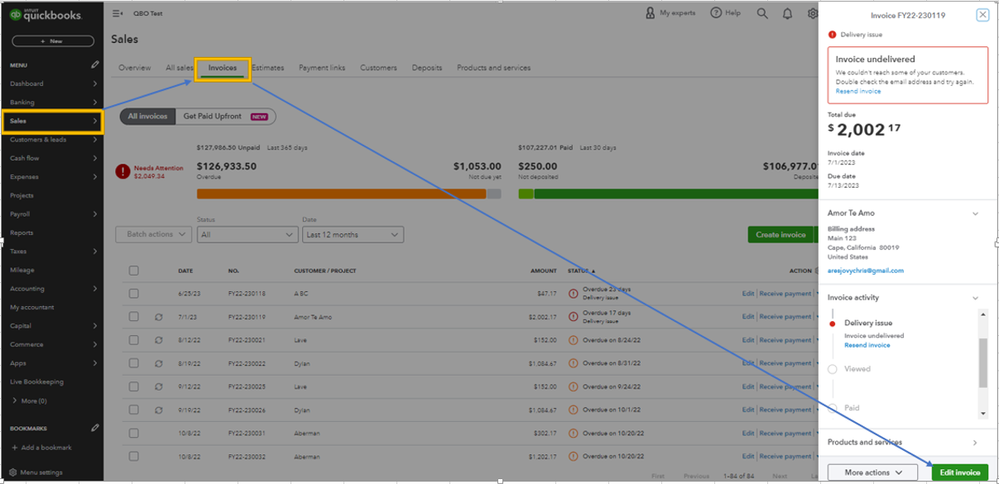Expand the Dashboard sidebar submenu
Viewport: 999px width, 484px height.
pyautogui.click(x=95, y=83)
